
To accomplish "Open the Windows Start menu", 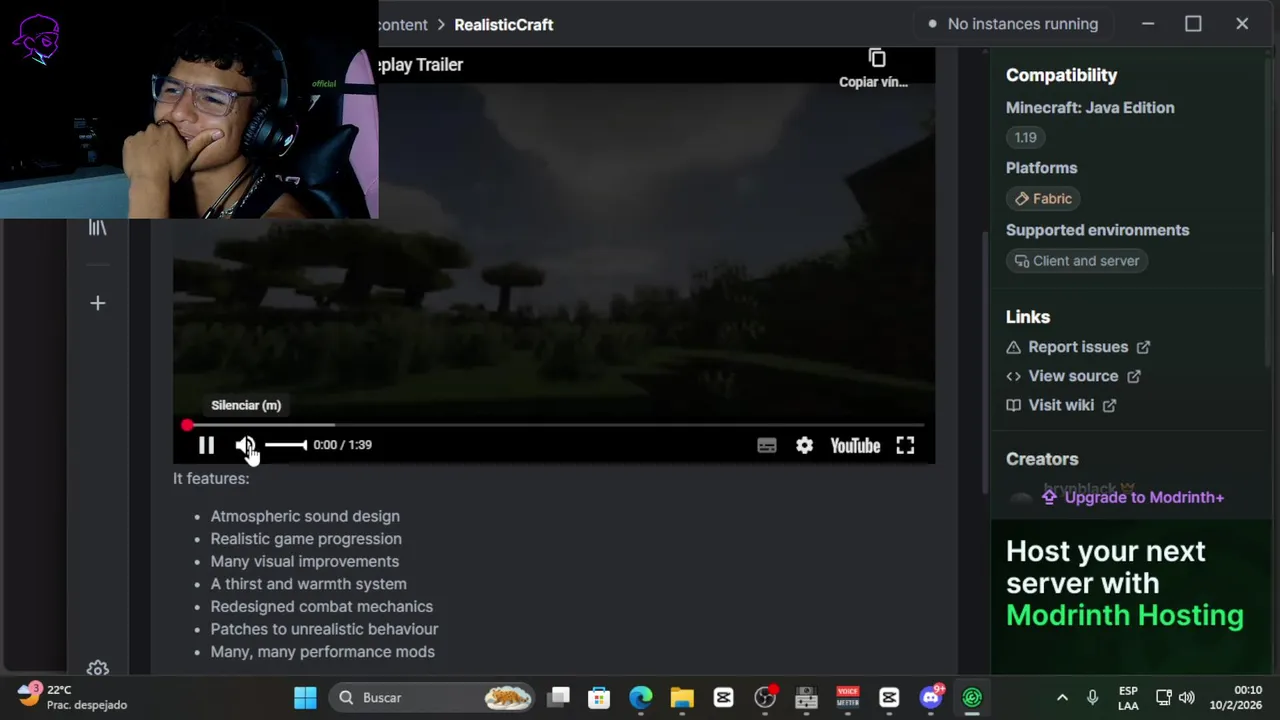I will (305, 697).
